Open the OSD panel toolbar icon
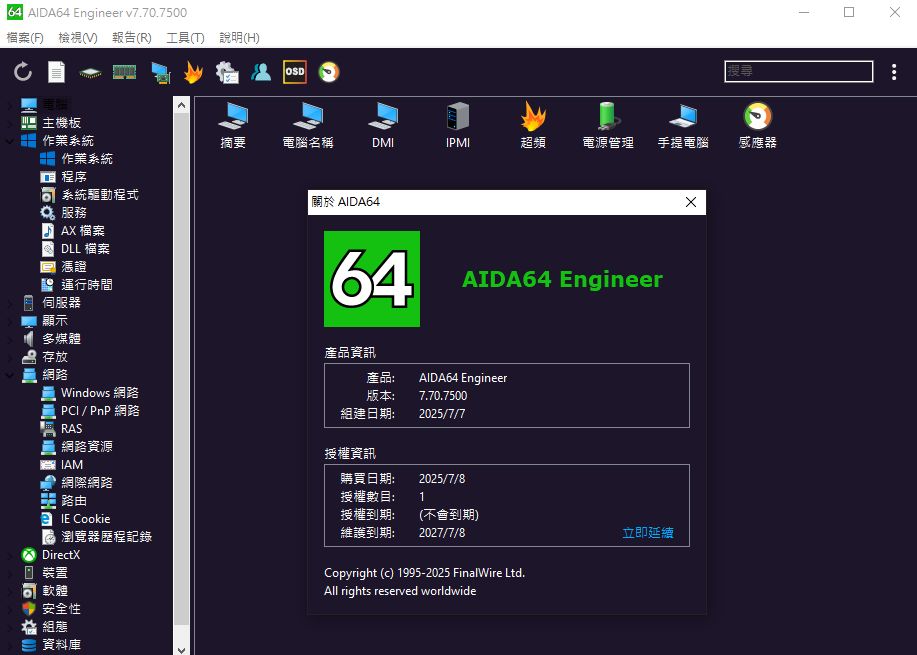Screen dimensions: 917x655 coord(295,72)
